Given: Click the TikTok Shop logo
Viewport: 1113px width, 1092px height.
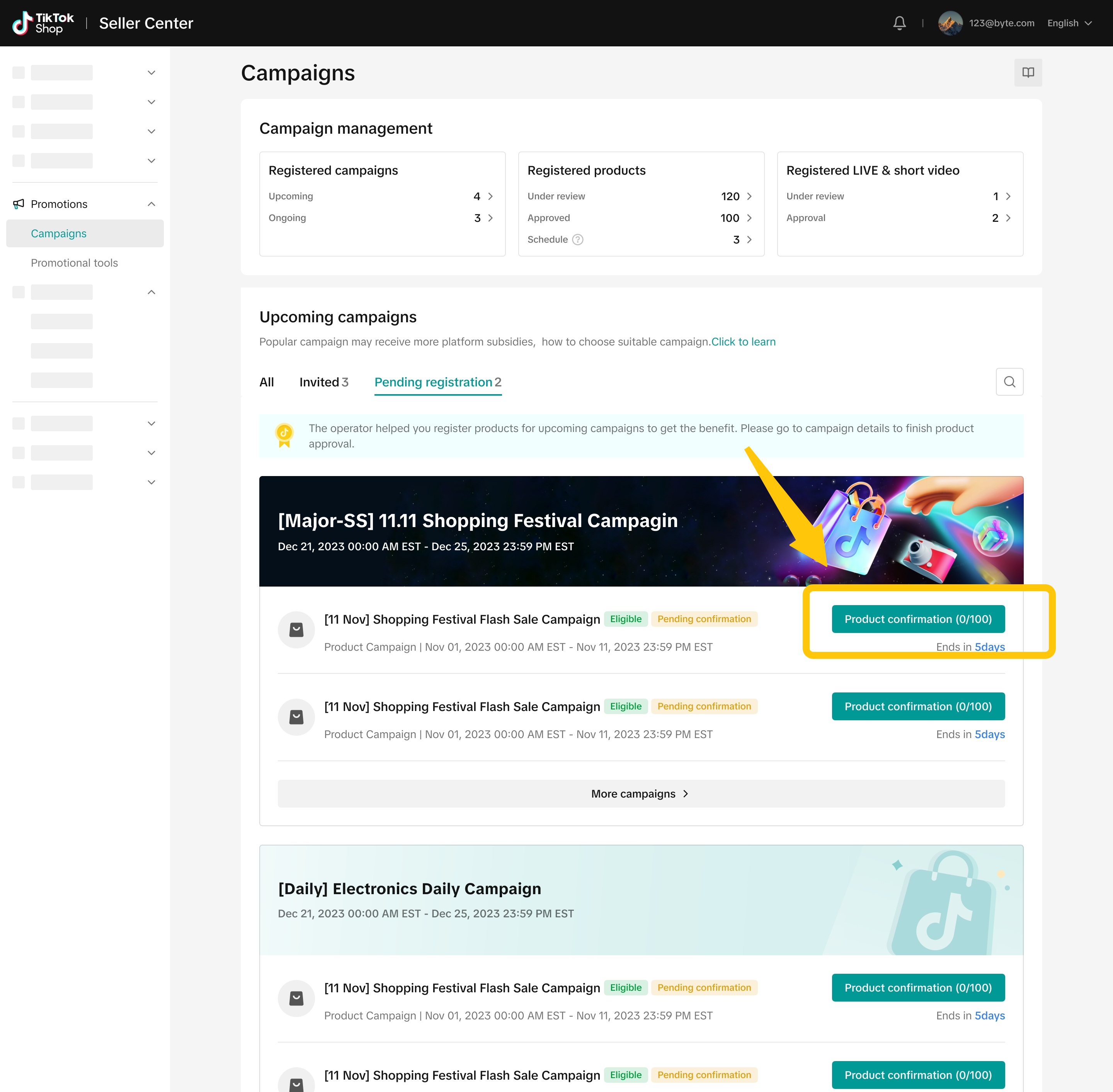Looking at the screenshot, I should click(44, 23).
